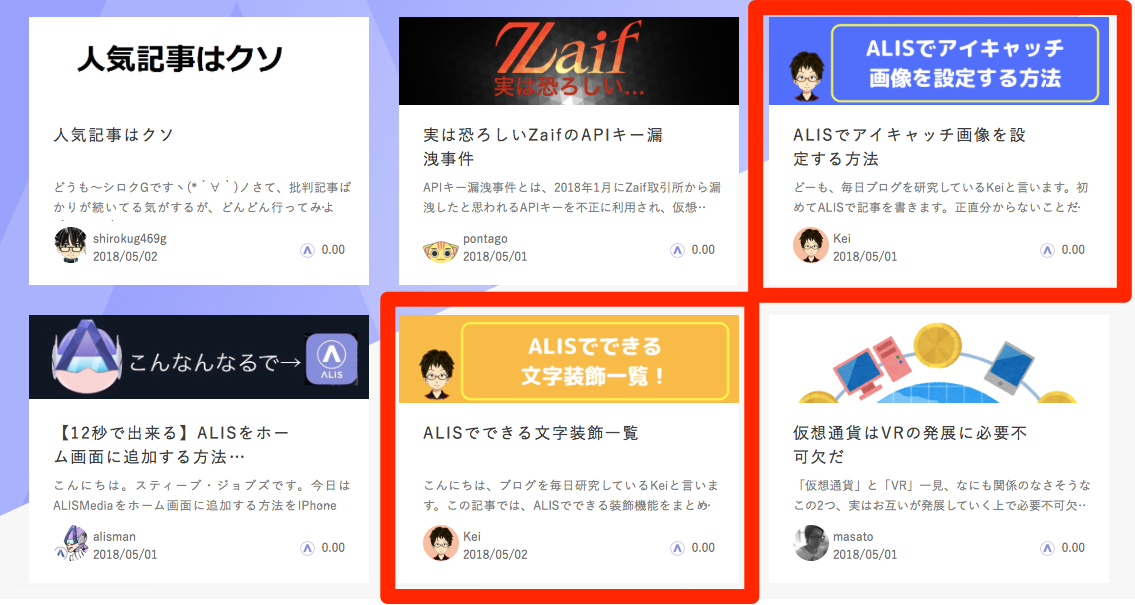This screenshot has width=1135, height=605.
Task: Open article 実は恐ろしいZaifのAPIキー漏洩事件
Action: click(543, 146)
